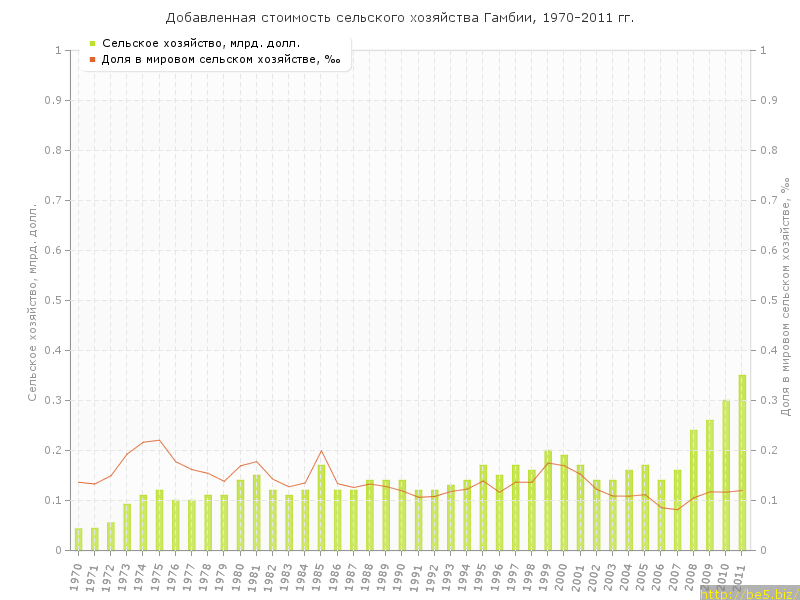Click the green bar for 2008
The image size is (800, 600).
tap(694, 490)
